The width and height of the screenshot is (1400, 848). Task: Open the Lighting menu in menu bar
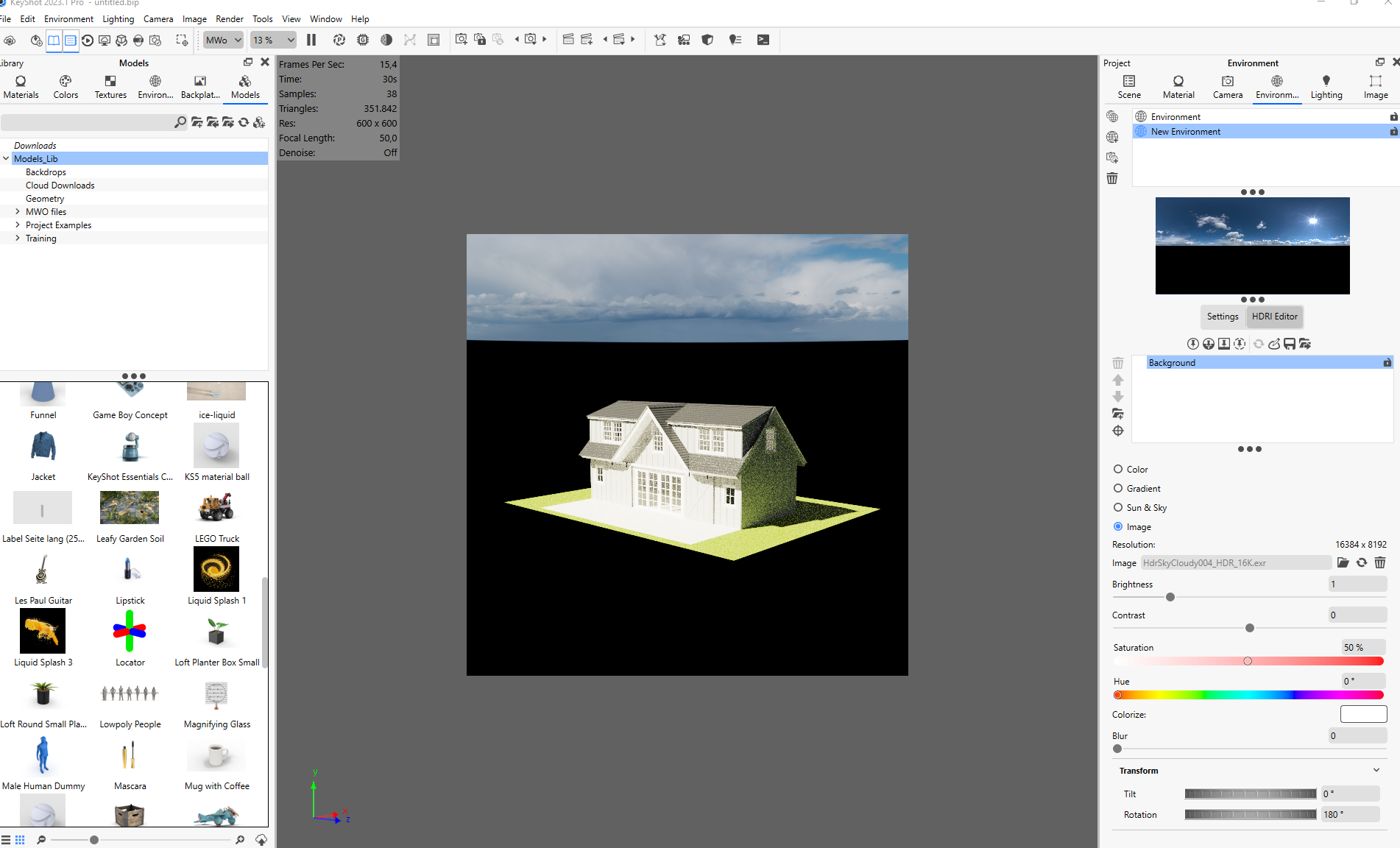(119, 19)
